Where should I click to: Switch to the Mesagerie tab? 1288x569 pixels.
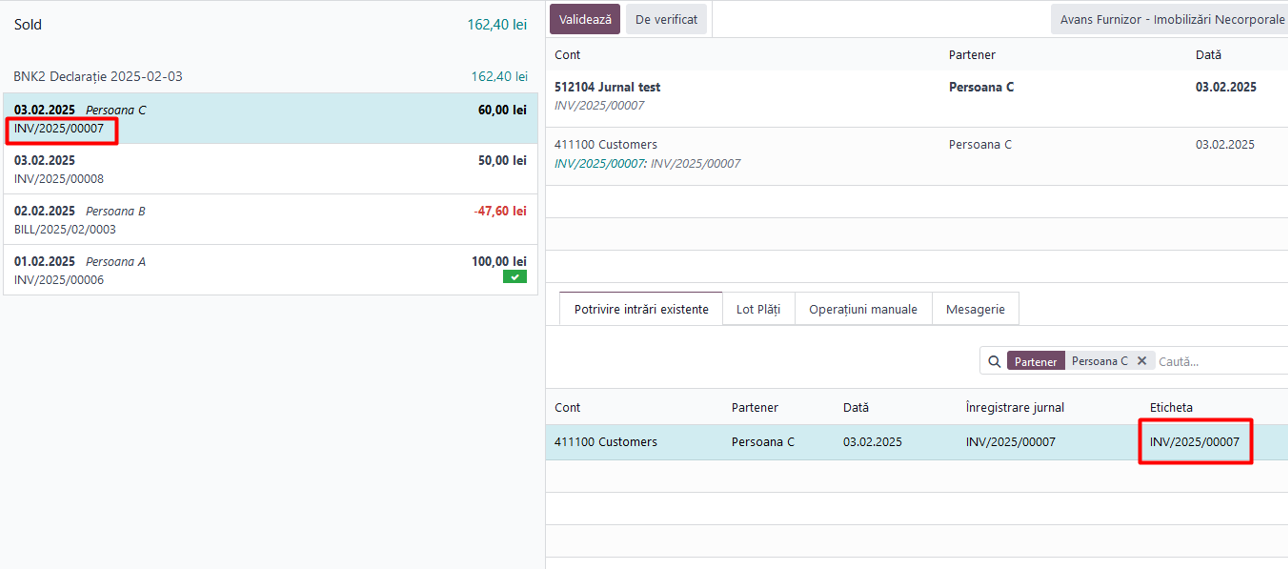[x=975, y=309]
